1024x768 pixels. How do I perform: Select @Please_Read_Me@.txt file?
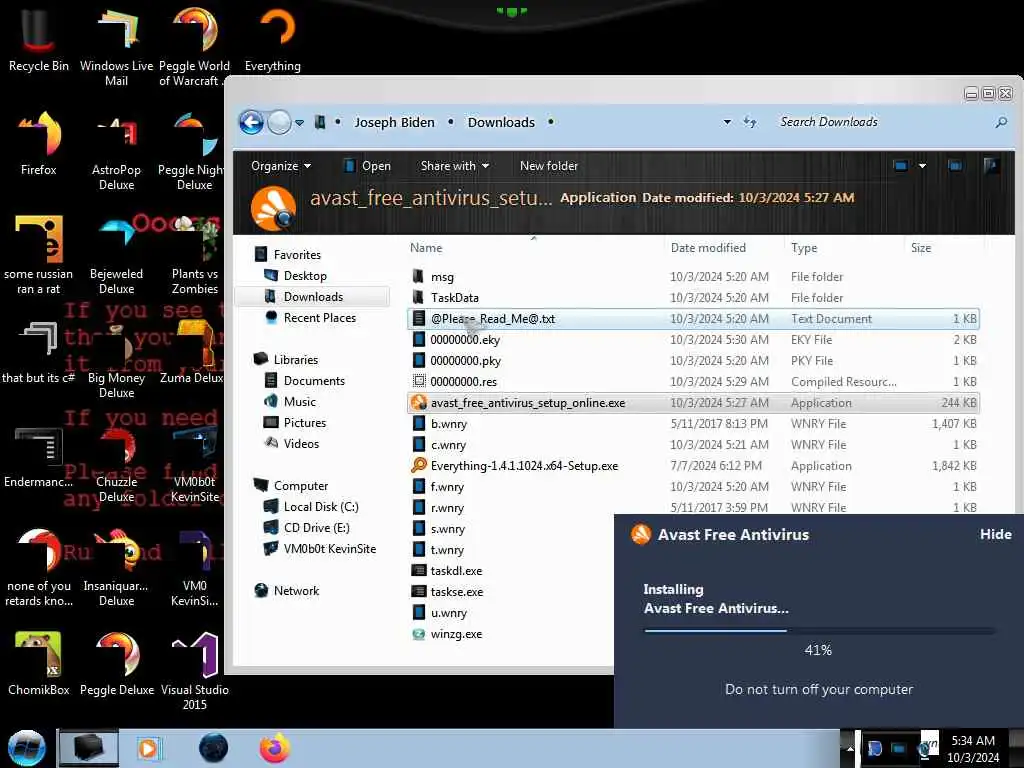click(693, 319)
